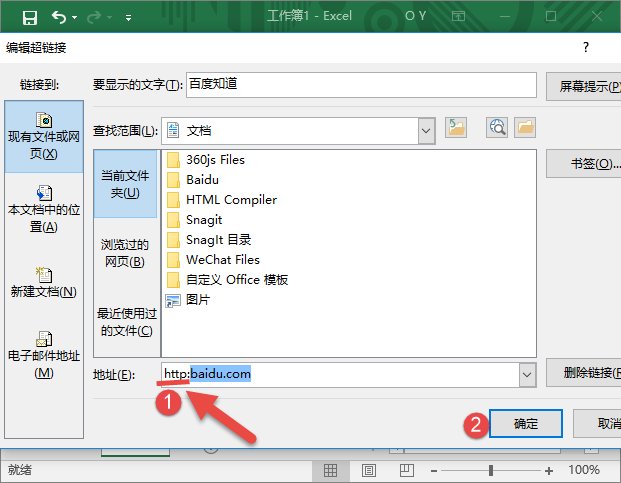
Task: Click the 删除链接 button
Action: tap(584, 373)
